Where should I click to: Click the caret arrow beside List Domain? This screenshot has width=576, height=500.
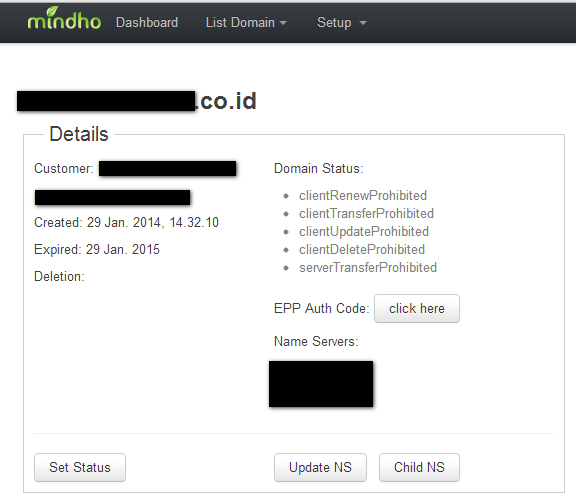pos(283,23)
